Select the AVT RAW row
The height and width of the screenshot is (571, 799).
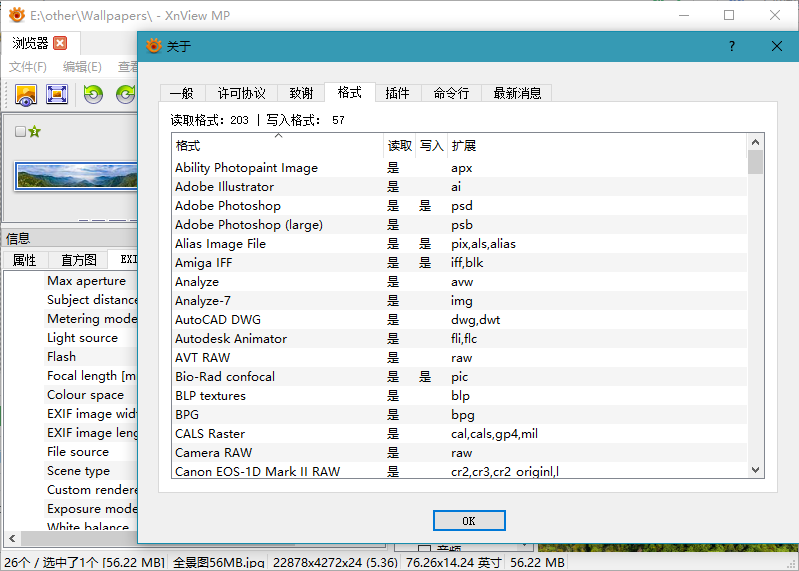459,358
